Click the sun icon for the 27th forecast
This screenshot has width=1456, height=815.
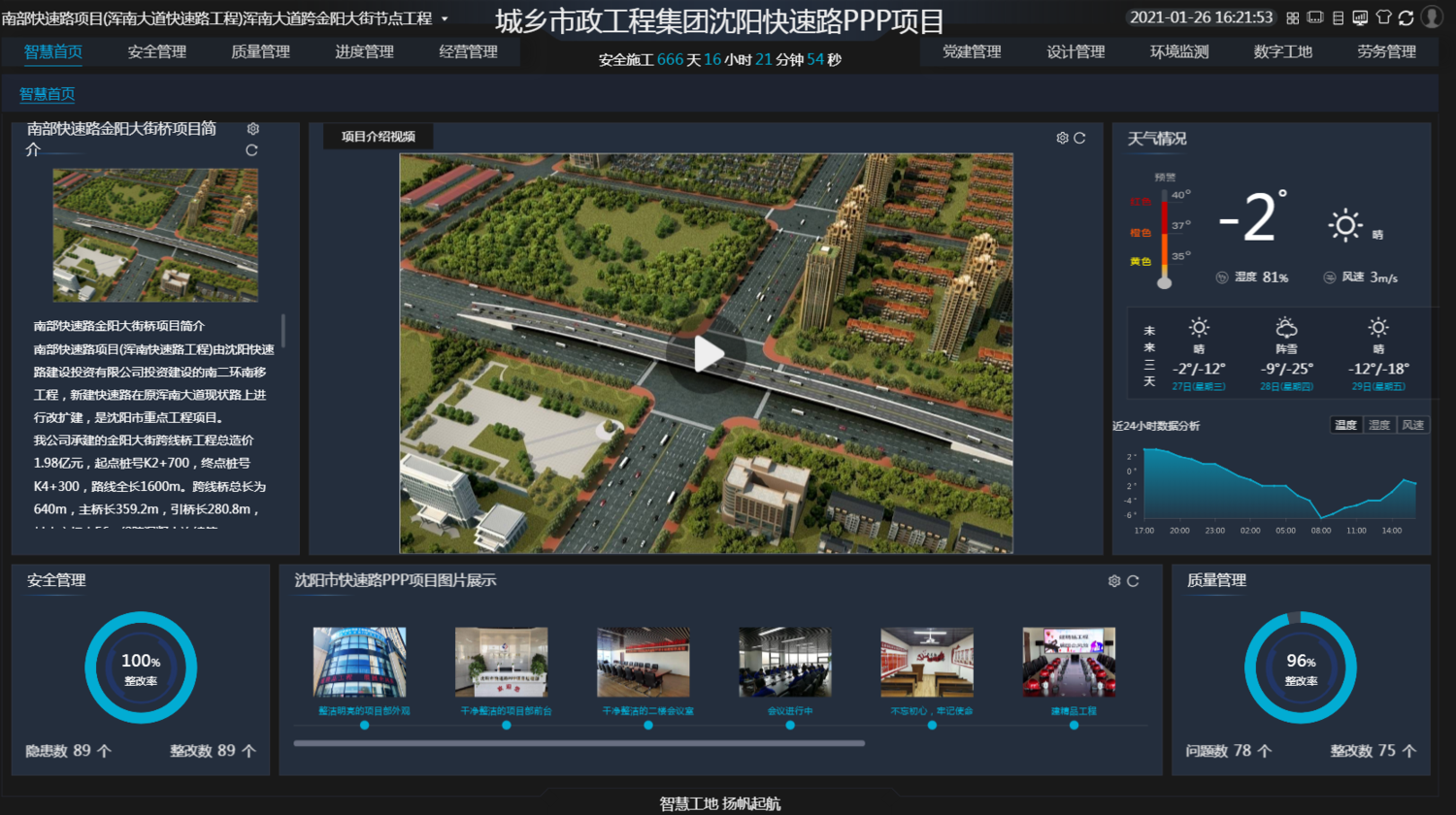pyautogui.click(x=1199, y=328)
